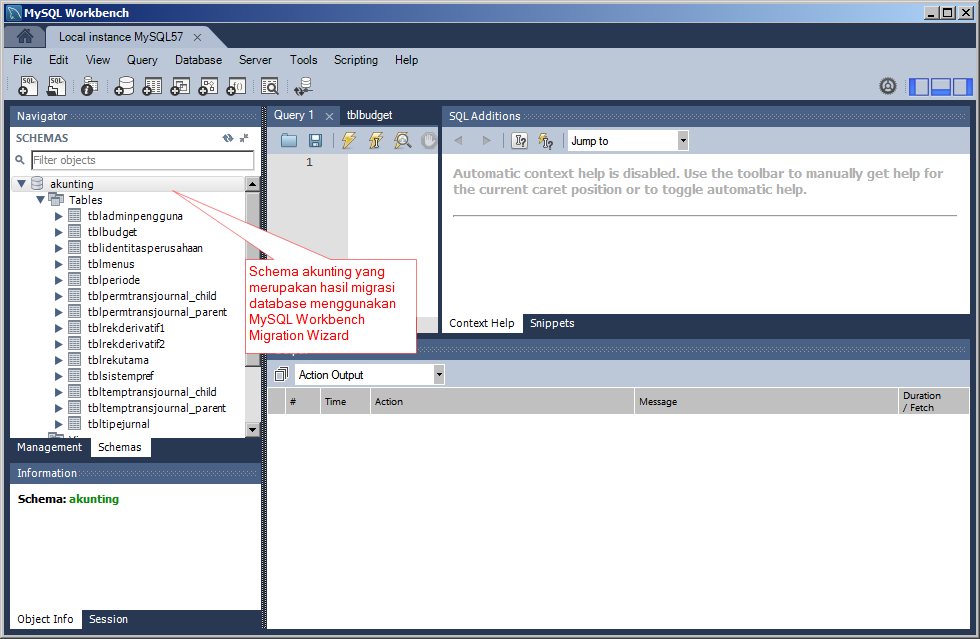
Task: Open the object inspector info icon
Action: [89, 86]
